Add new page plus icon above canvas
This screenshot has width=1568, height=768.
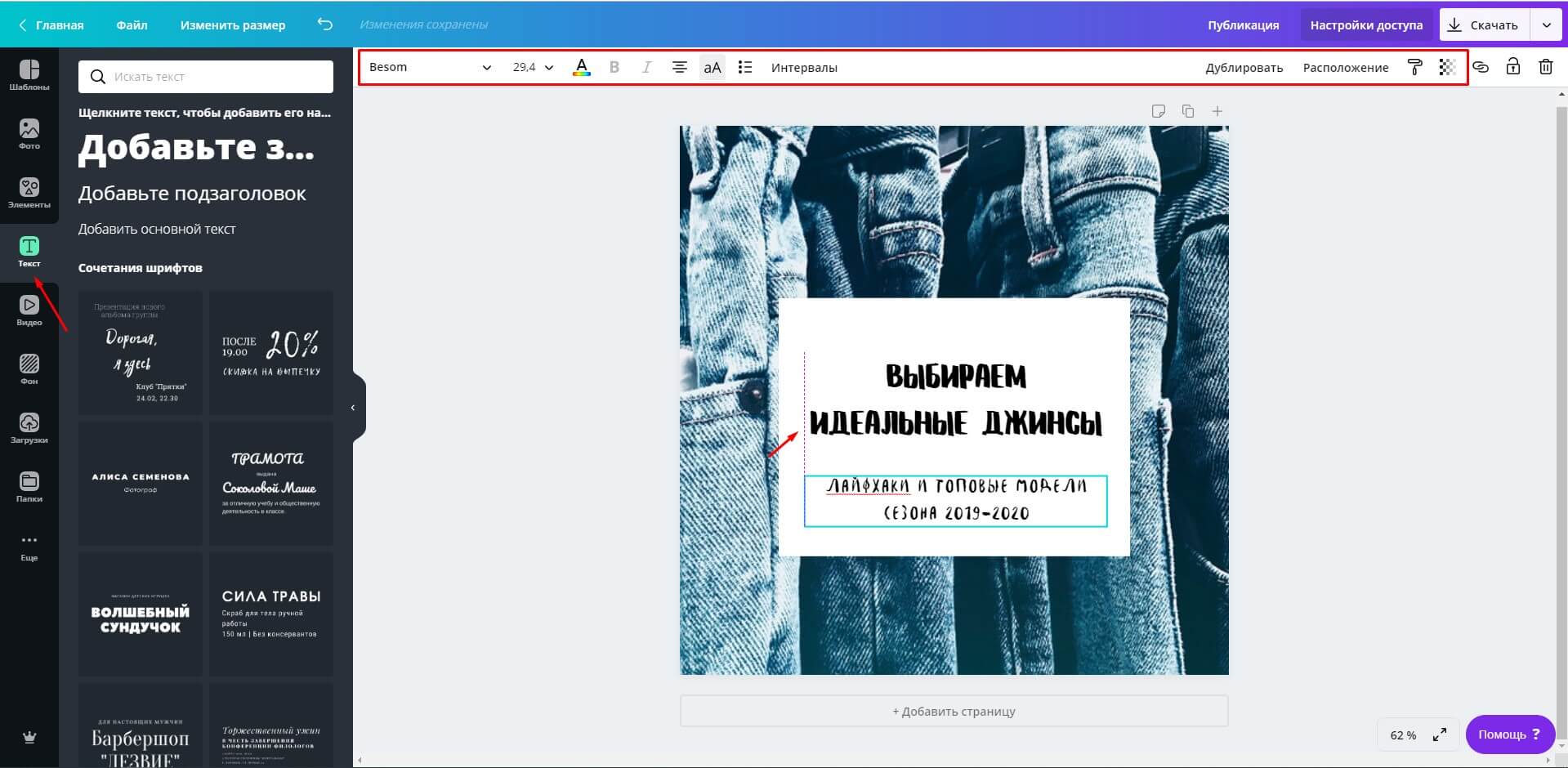click(x=1217, y=111)
